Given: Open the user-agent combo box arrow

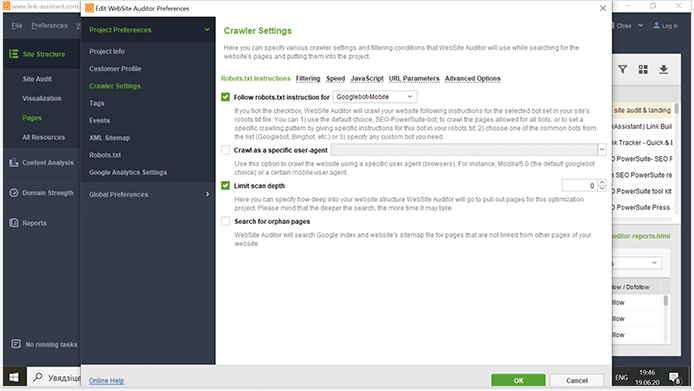Looking at the screenshot, I should [601, 150].
